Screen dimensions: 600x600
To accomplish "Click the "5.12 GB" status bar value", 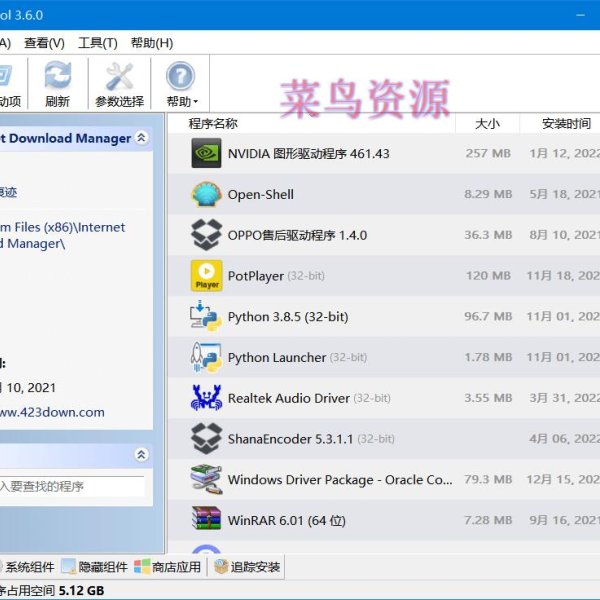I will click(x=82, y=591).
